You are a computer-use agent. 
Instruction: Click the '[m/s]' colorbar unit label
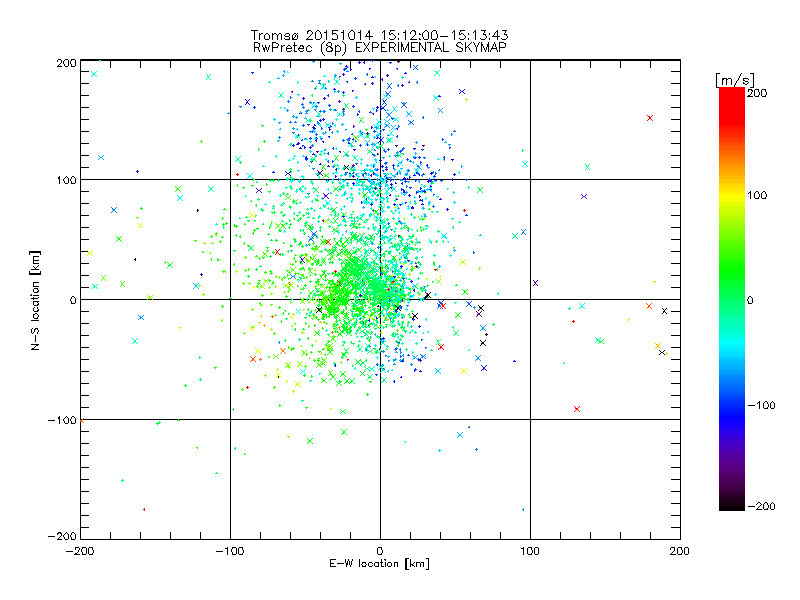(x=735, y=80)
